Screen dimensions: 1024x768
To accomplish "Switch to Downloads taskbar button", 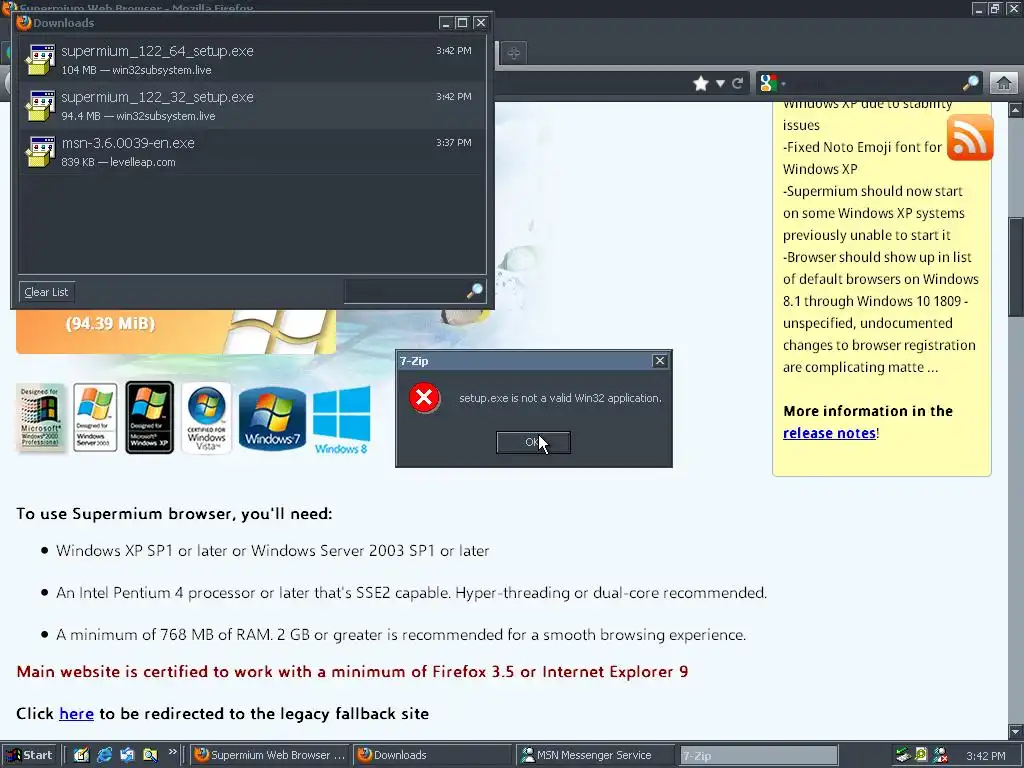I will (x=433, y=755).
